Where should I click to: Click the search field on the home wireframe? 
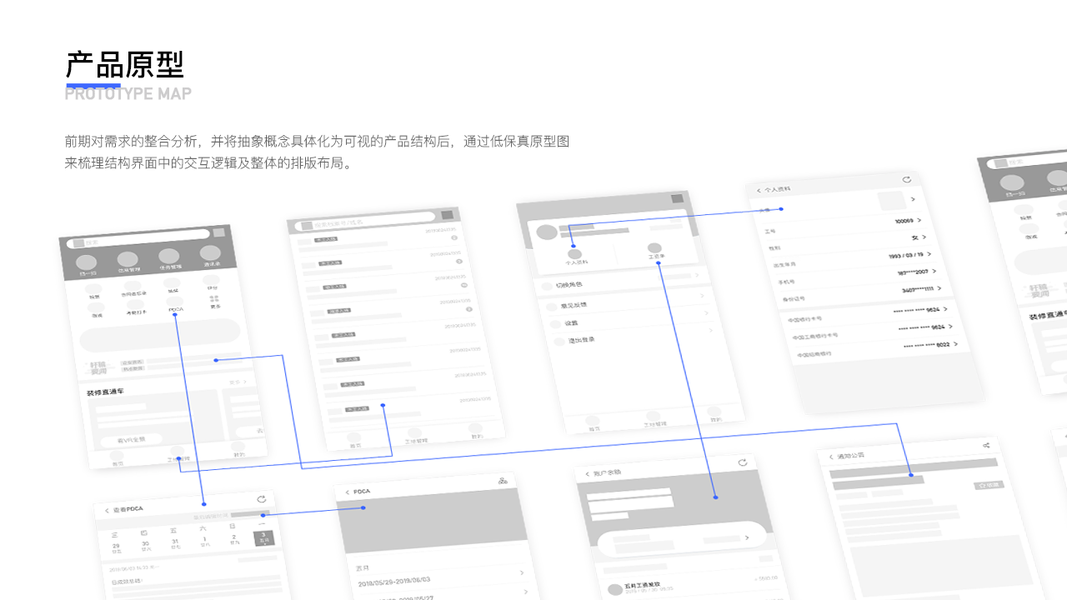[x=139, y=238]
